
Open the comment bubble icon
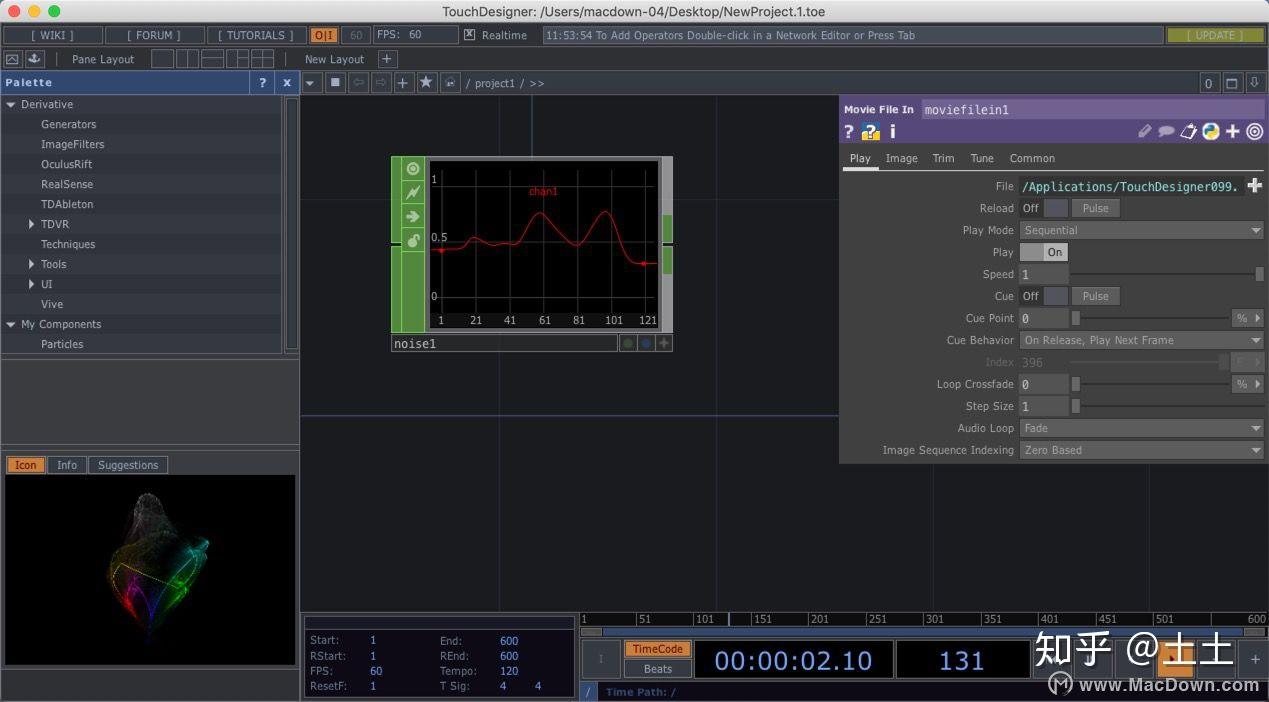point(1166,131)
